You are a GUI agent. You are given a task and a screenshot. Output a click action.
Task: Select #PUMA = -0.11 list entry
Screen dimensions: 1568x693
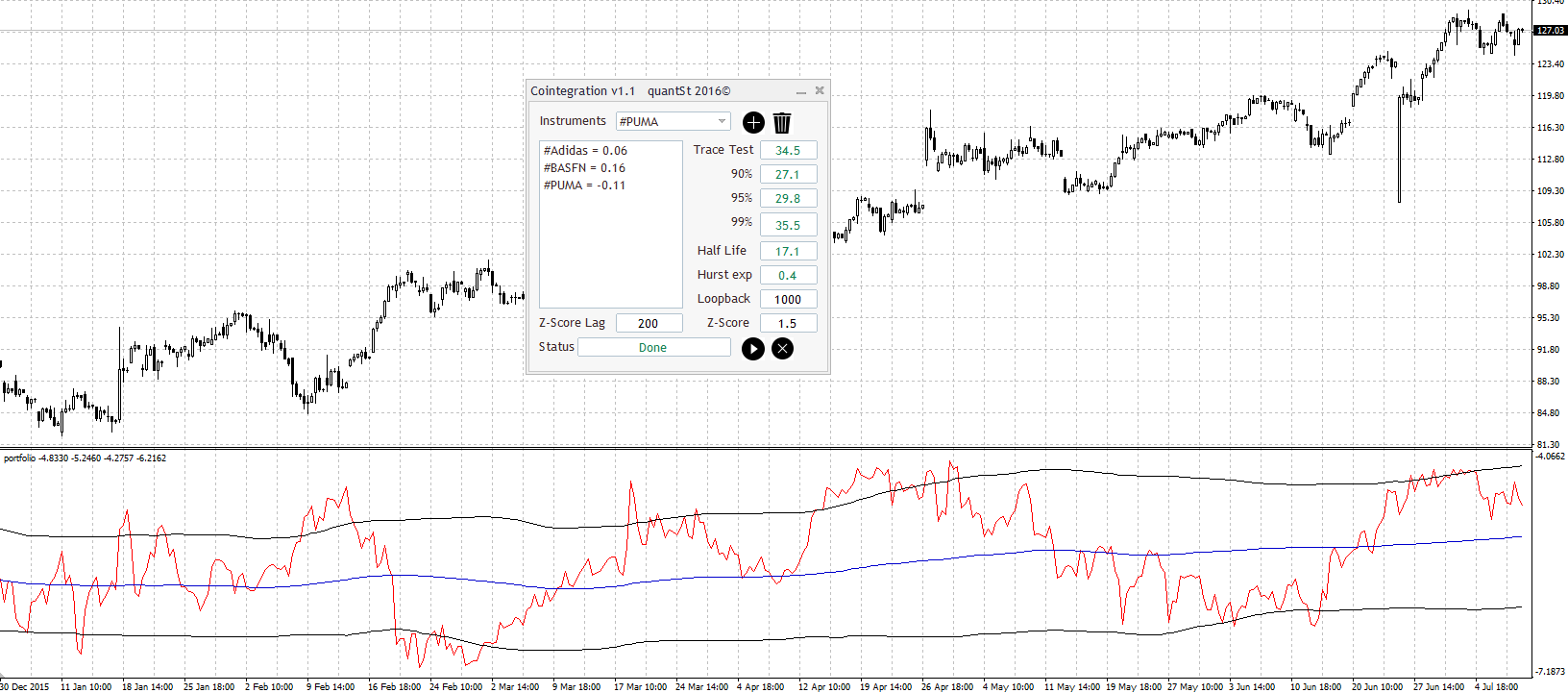click(x=584, y=186)
